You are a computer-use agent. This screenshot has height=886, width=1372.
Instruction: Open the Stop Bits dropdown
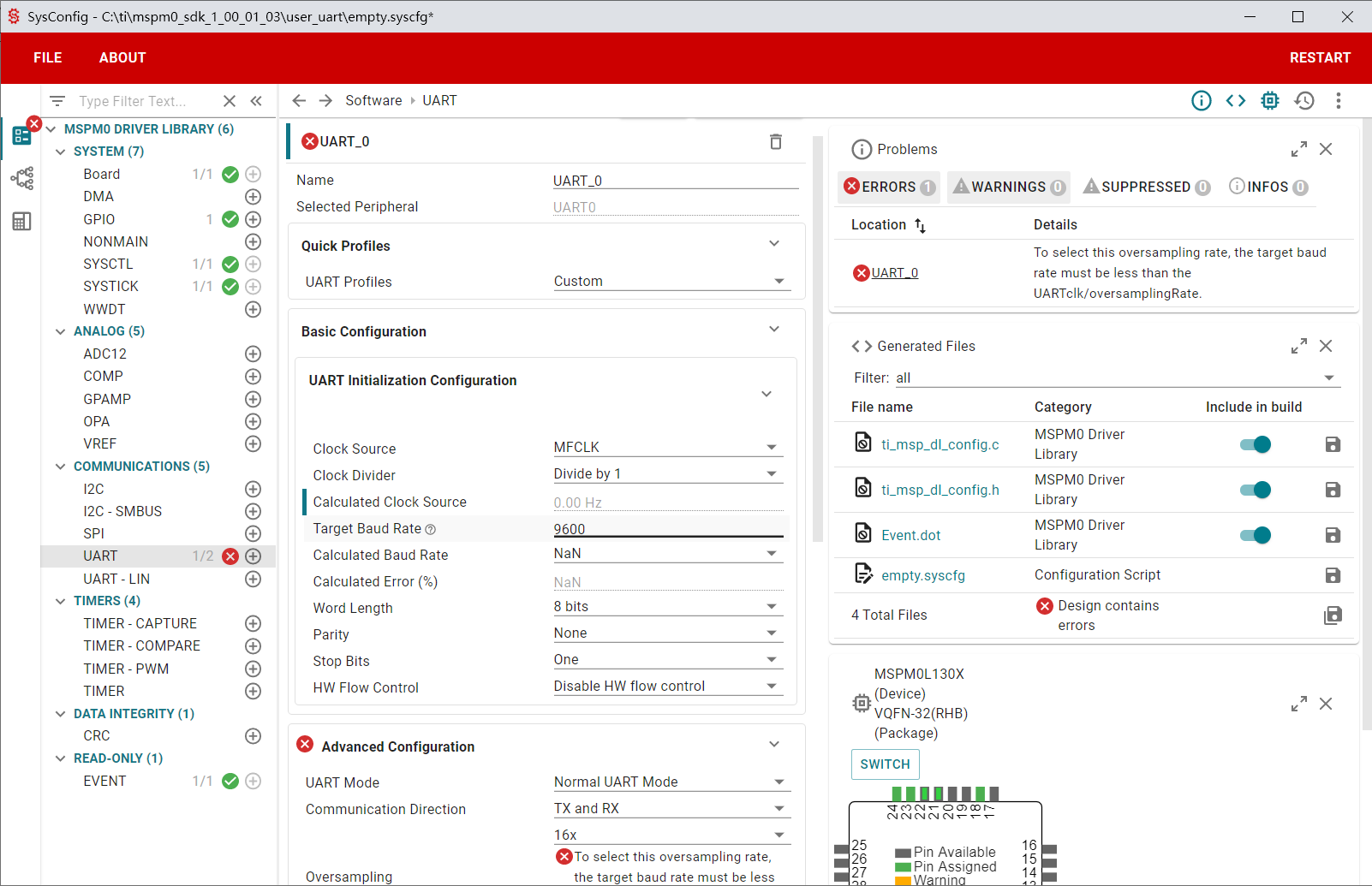(668, 660)
